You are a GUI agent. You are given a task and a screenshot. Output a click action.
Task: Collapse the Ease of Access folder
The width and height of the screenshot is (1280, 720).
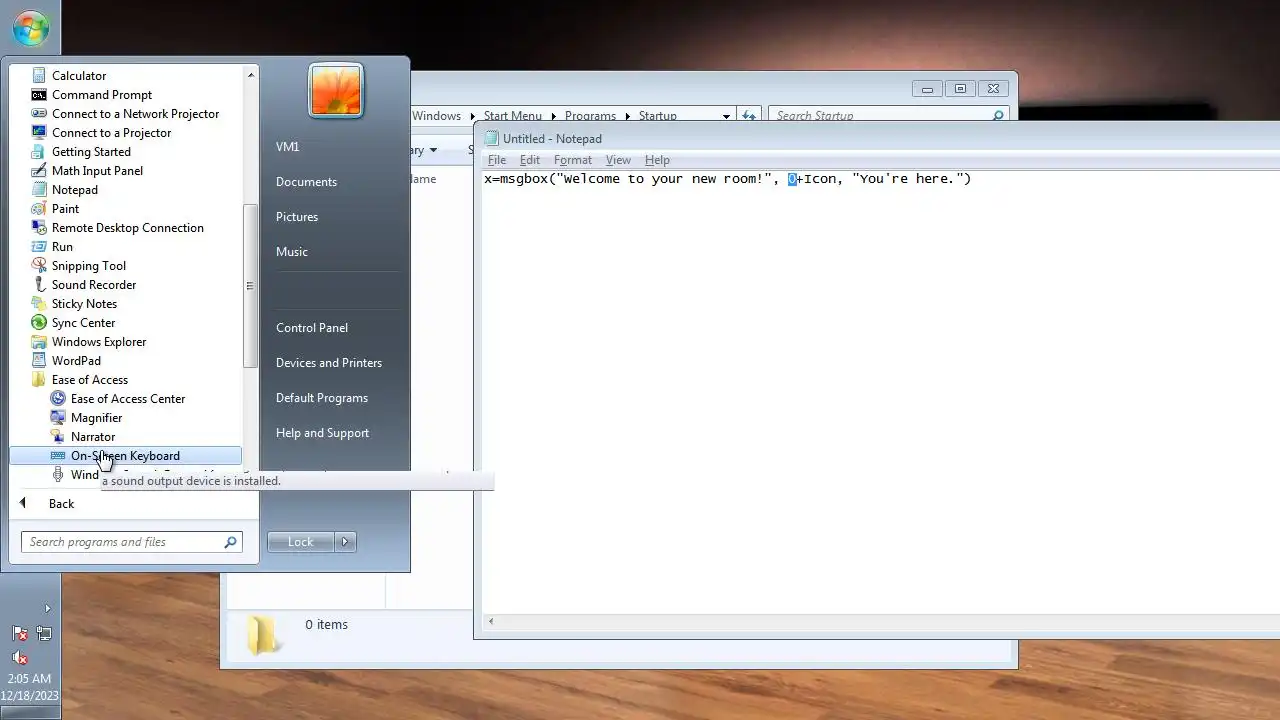coord(90,380)
